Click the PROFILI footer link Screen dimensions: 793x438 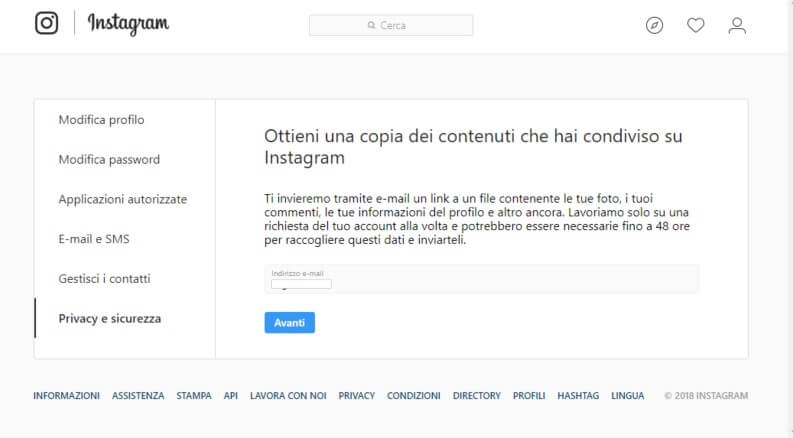tap(529, 396)
